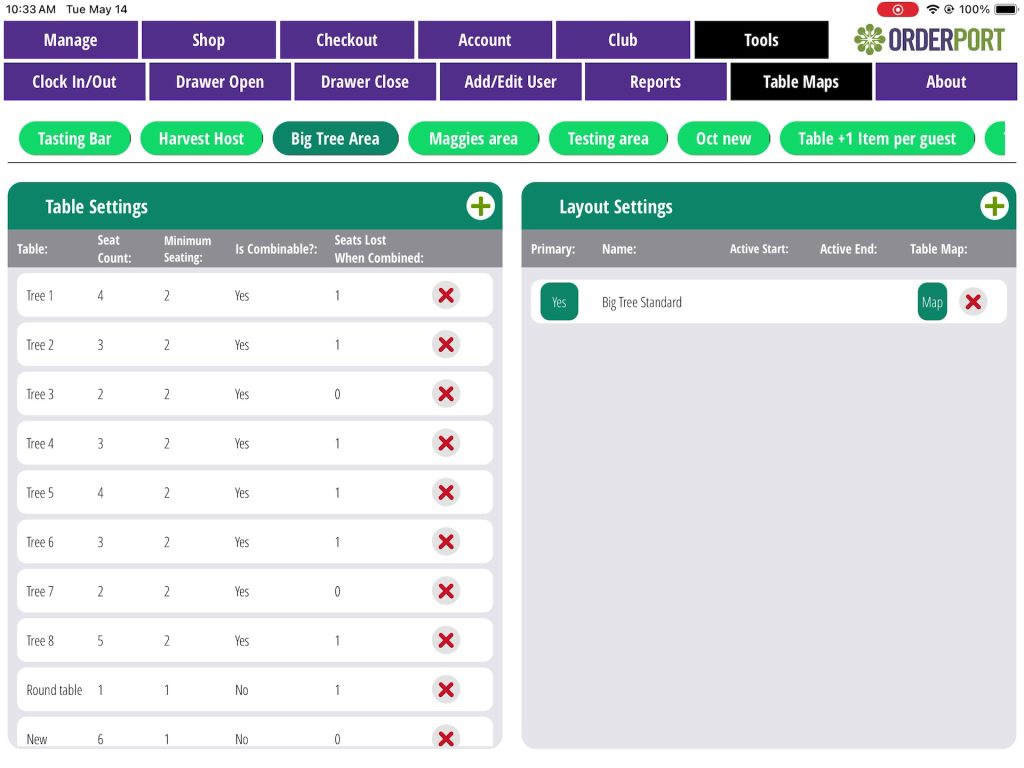Open the Add/Edit User page
This screenshot has width=1024, height=768.
510,82
